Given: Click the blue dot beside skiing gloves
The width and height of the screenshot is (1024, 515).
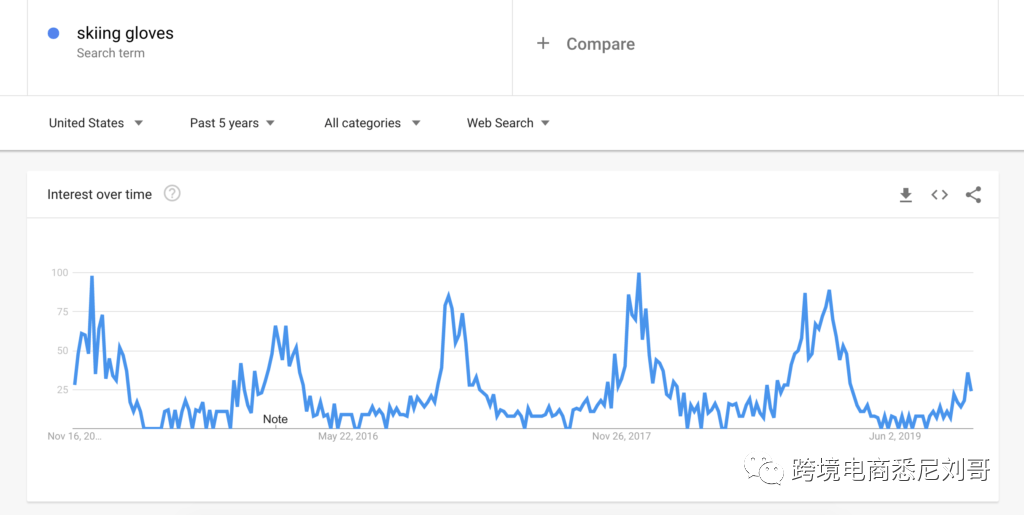Looking at the screenshot, I should pyautogui.click(x=54, y=33).
